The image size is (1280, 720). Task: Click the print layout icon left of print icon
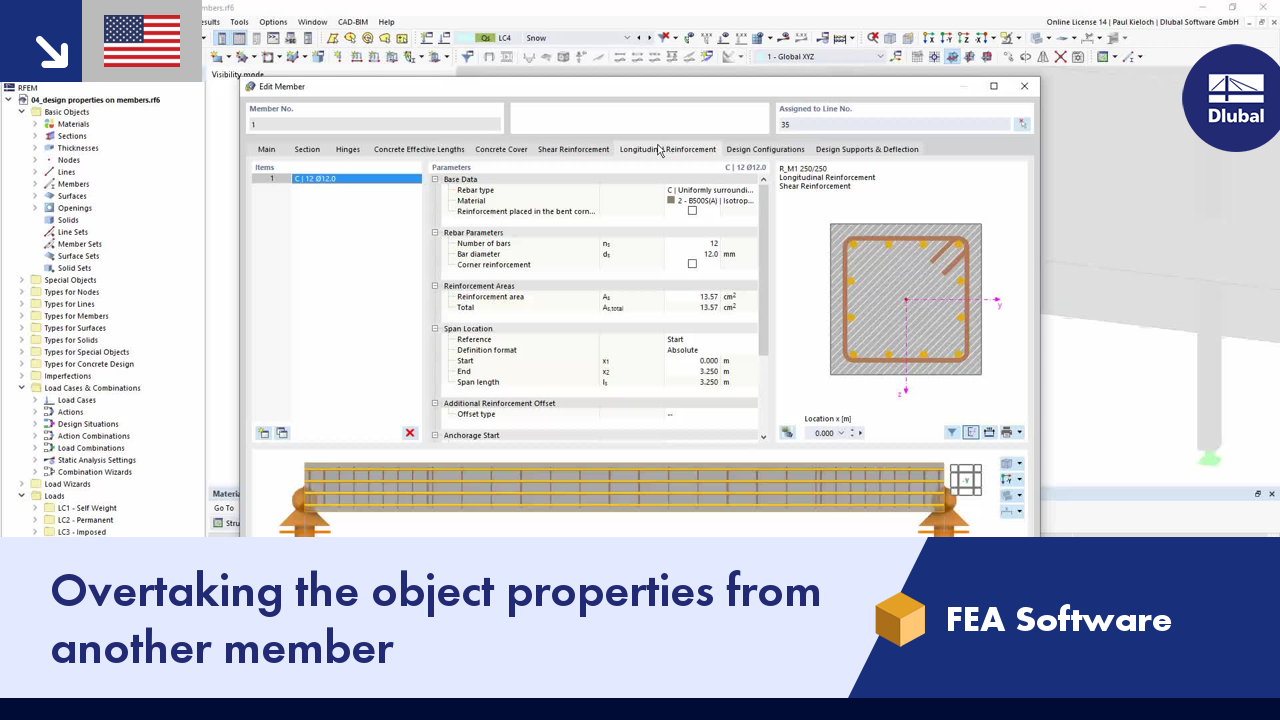coord(989,433)
